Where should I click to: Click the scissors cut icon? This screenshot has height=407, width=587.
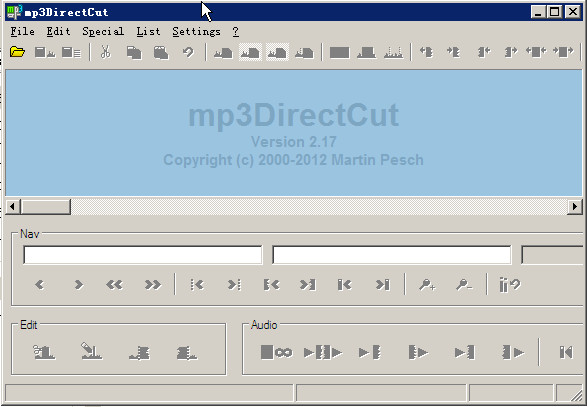point(106,52)
